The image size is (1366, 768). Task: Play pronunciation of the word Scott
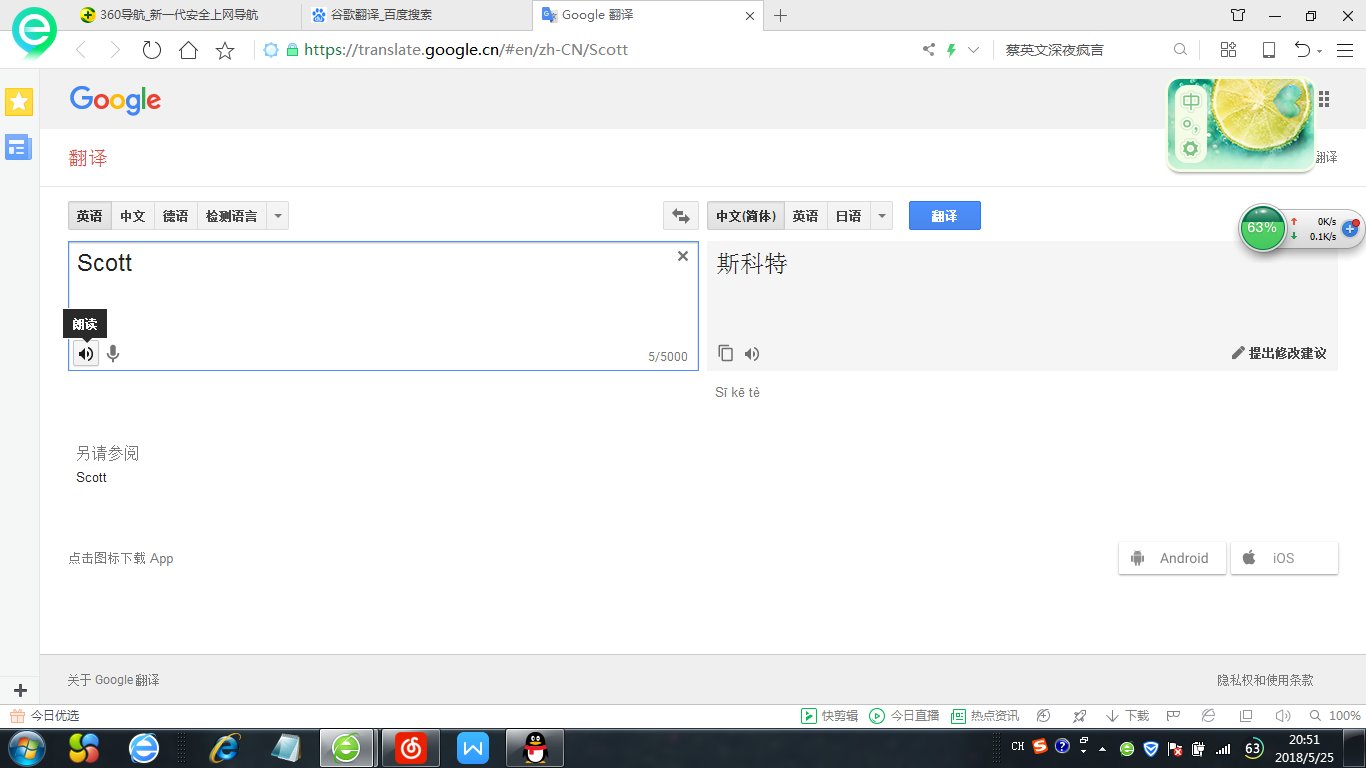click(x=85, y=353)
